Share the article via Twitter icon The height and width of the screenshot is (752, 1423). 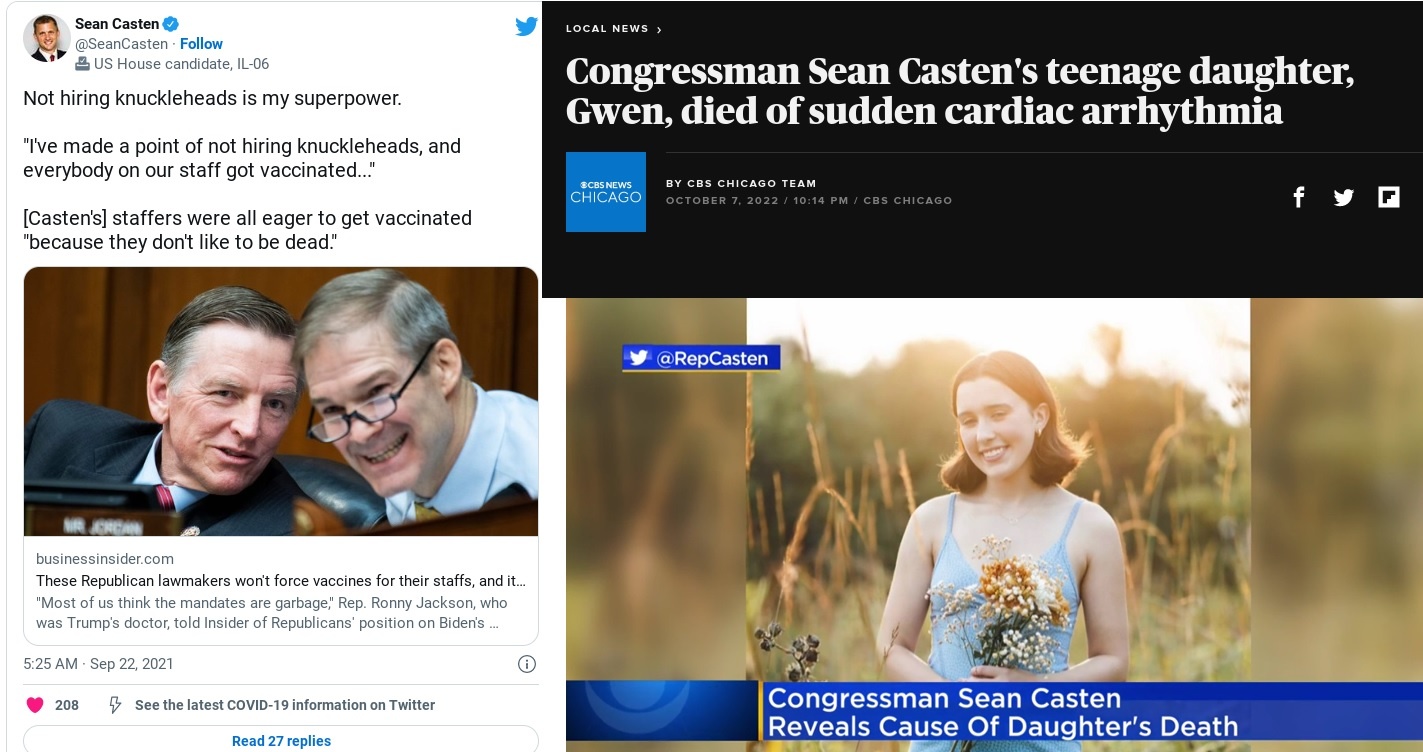point(1343,197)
